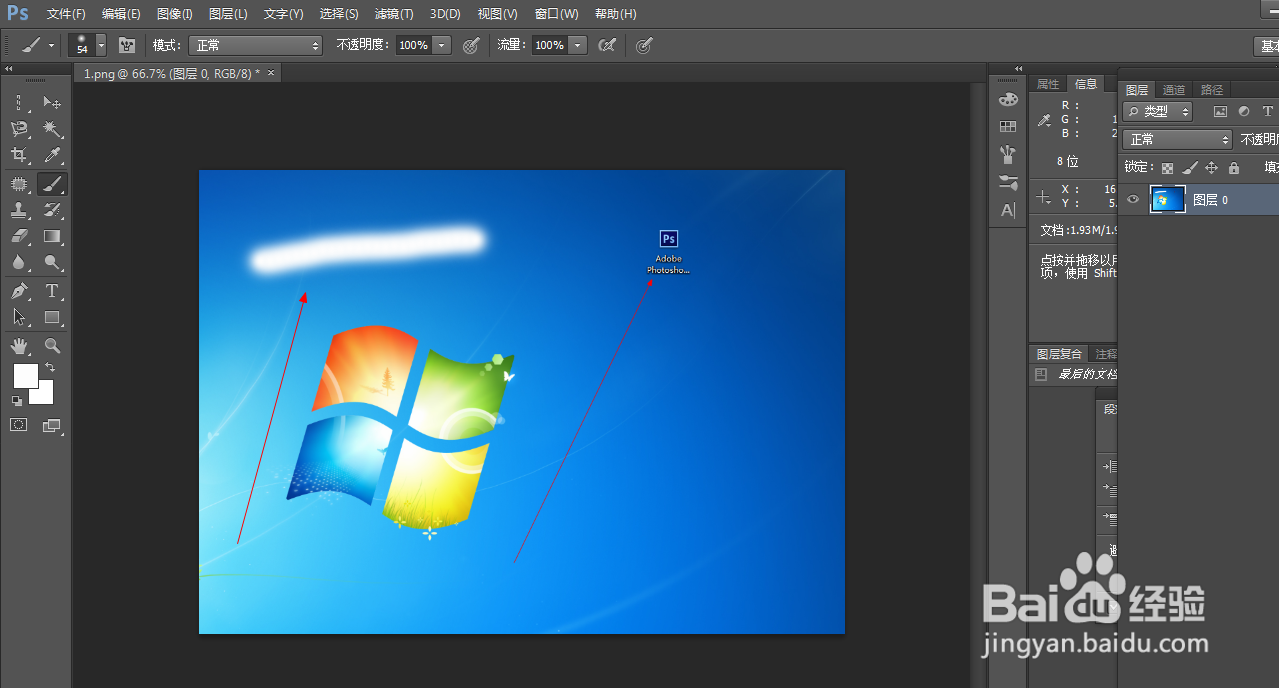Select the Pen tool
The width and height of the screenshot is (1279, 688).
coord(19,291)
